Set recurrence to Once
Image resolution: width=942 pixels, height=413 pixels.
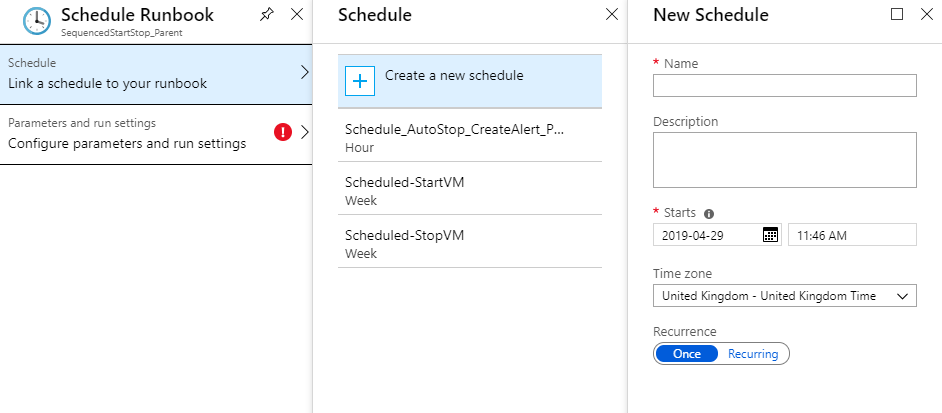click(686, 353)
